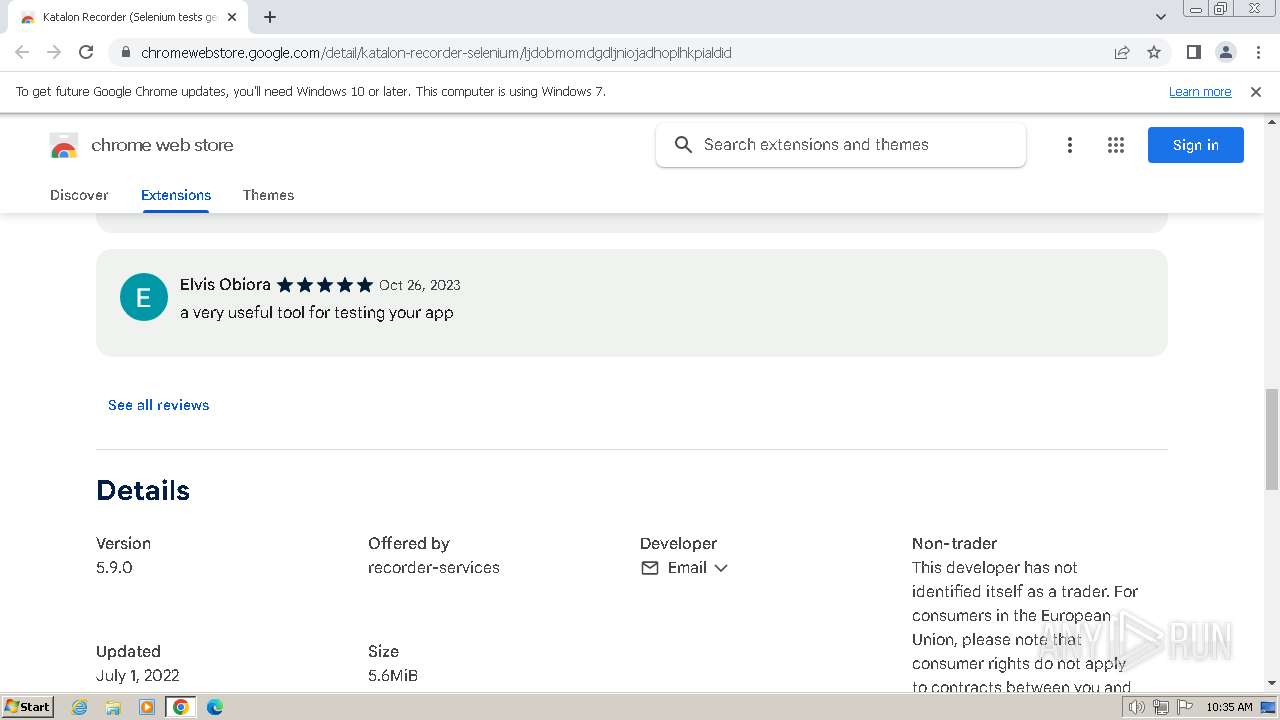Screen dimensions: 1280x720
Task: Open the three-dot more options menu in store header
Action: point(1069,145)
